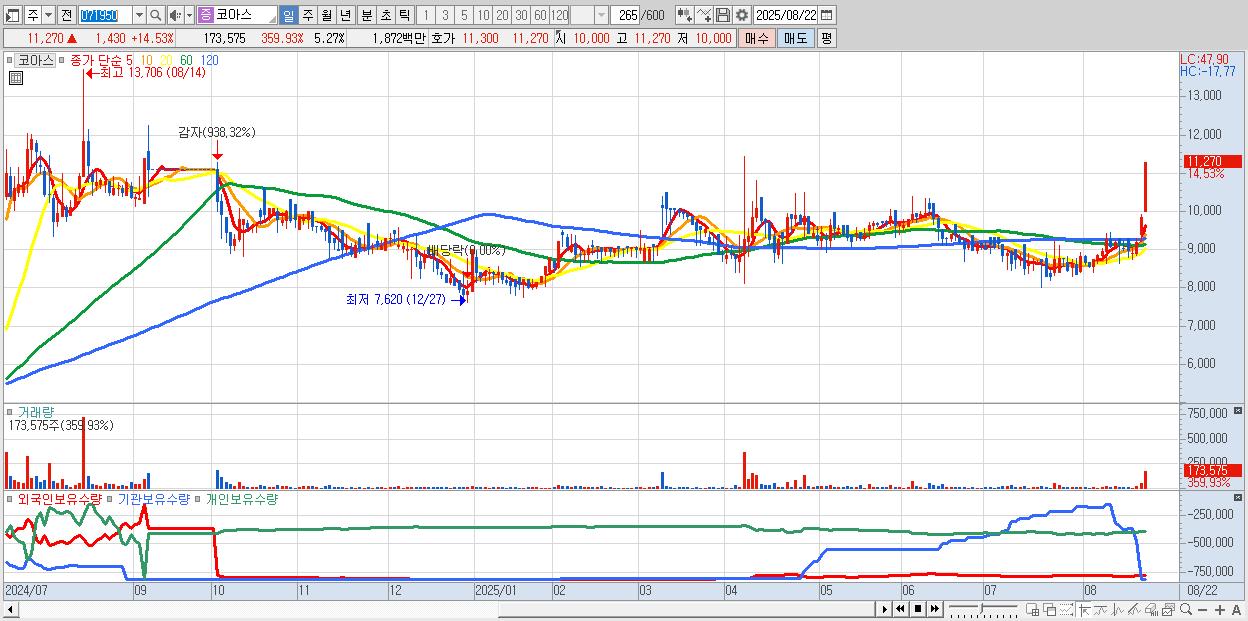Screen dimensions: 1248x621
Task: Click the pencil drawing tool icon
Action: click(x=1134, y=609)
